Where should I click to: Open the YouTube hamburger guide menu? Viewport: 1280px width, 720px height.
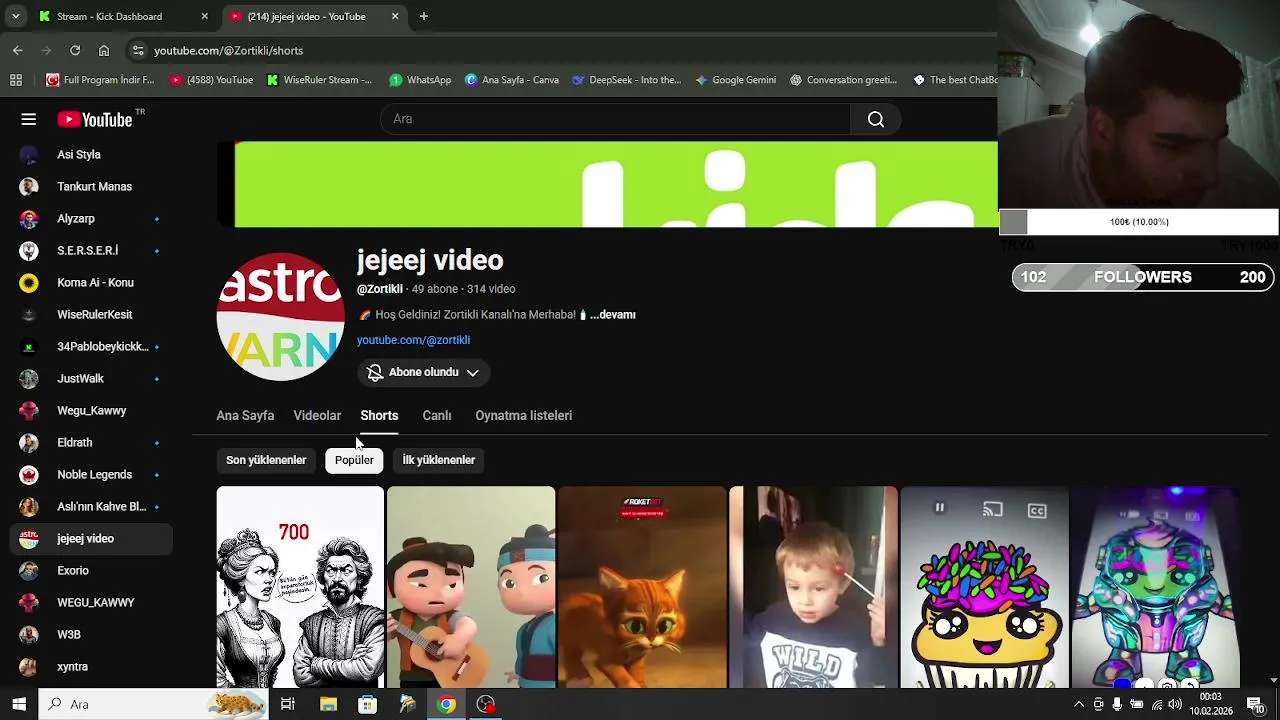coord(29,119)
